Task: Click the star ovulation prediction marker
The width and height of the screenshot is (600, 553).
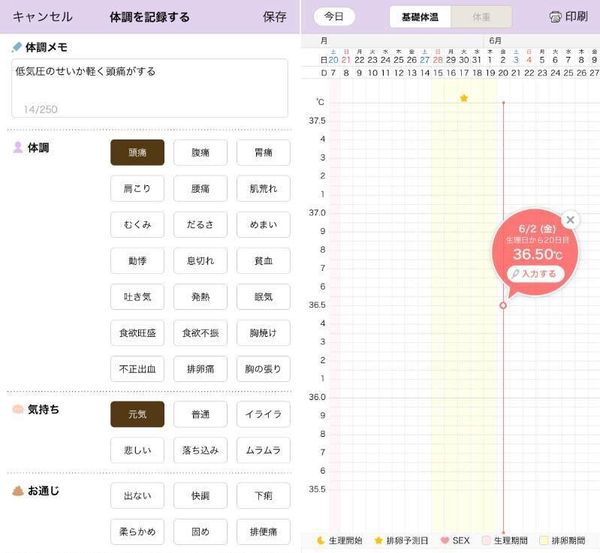Action: (464, 98)
